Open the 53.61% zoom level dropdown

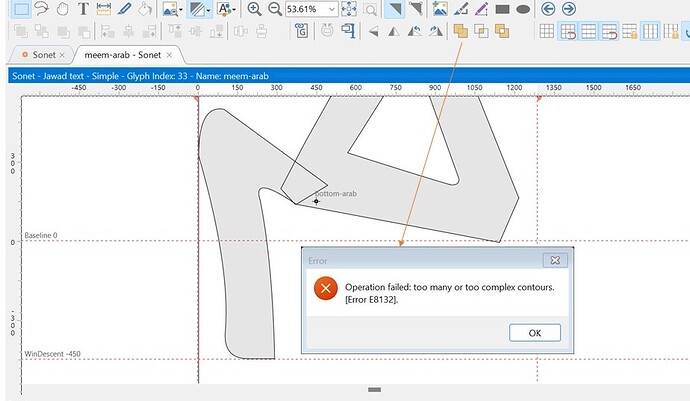point(332,9)
